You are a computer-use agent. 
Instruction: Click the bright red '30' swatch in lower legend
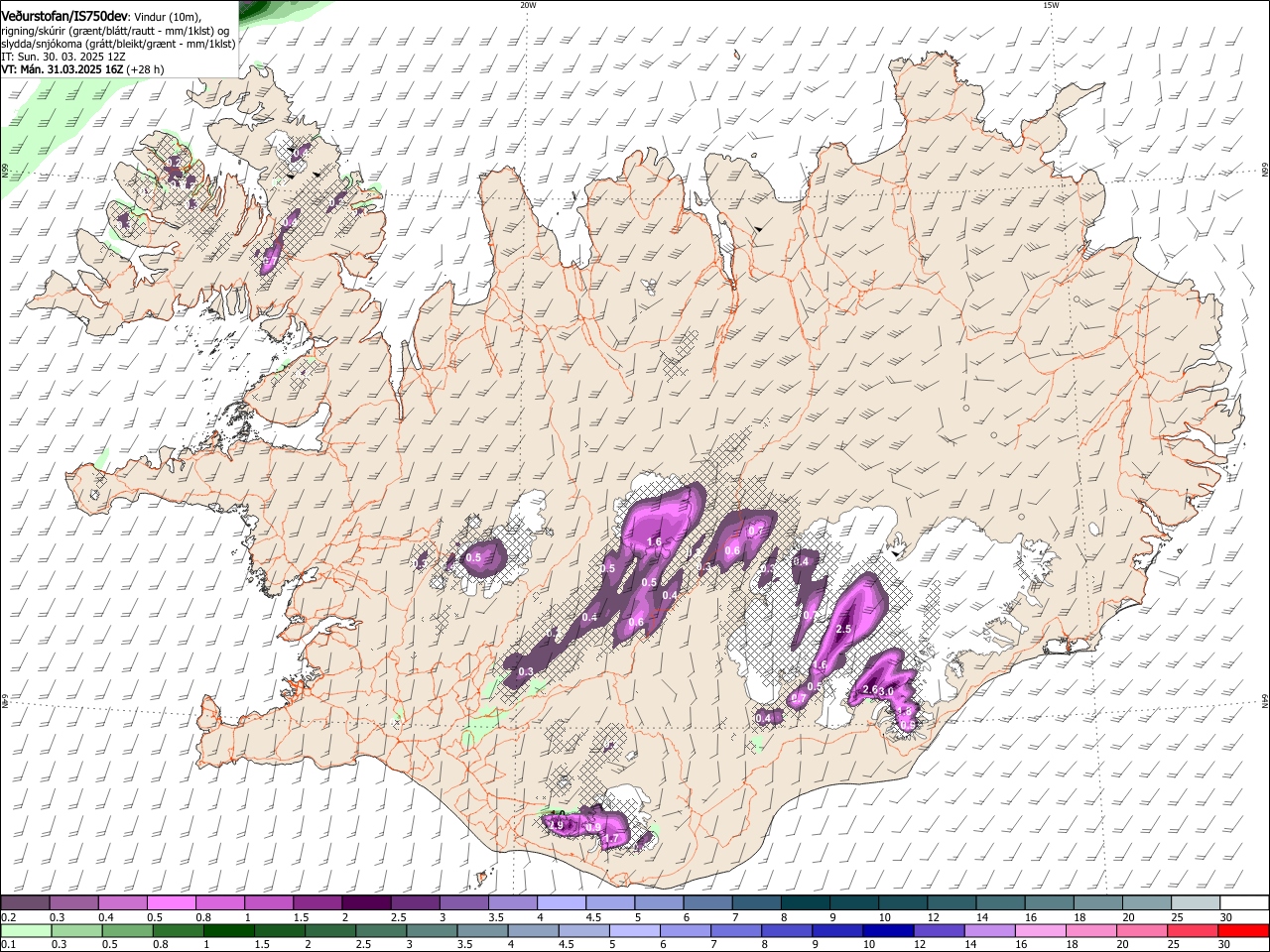pyautogui.click(x=1241, y=930)
